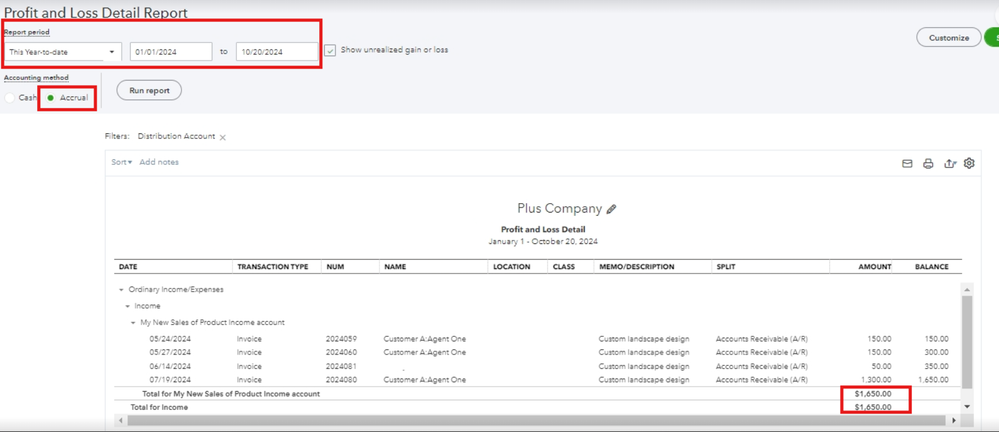Export report using the export icon
The image size is (999, 432).
pyautogui.click(x=949, y=164)
